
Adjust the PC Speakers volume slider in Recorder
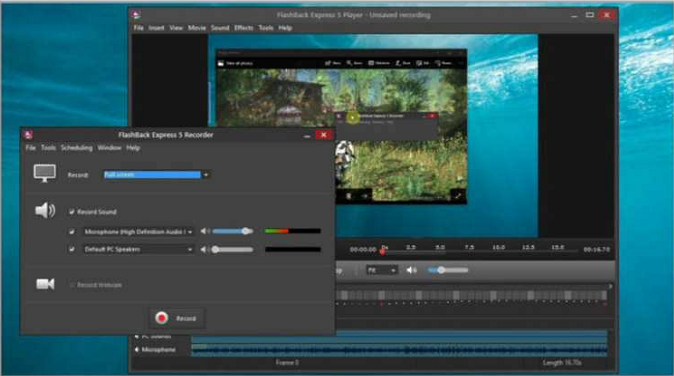233,249
